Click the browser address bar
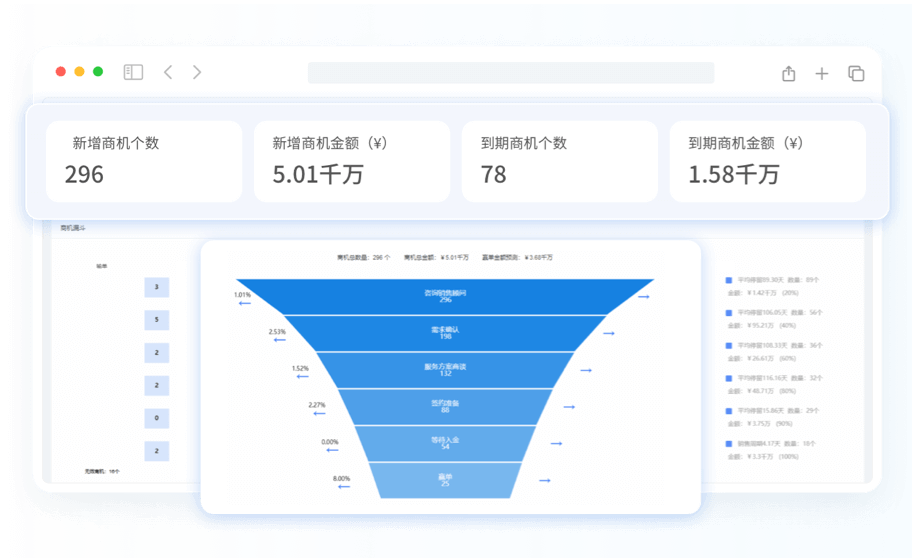This screenshot has height=560, width=912. 510,73
